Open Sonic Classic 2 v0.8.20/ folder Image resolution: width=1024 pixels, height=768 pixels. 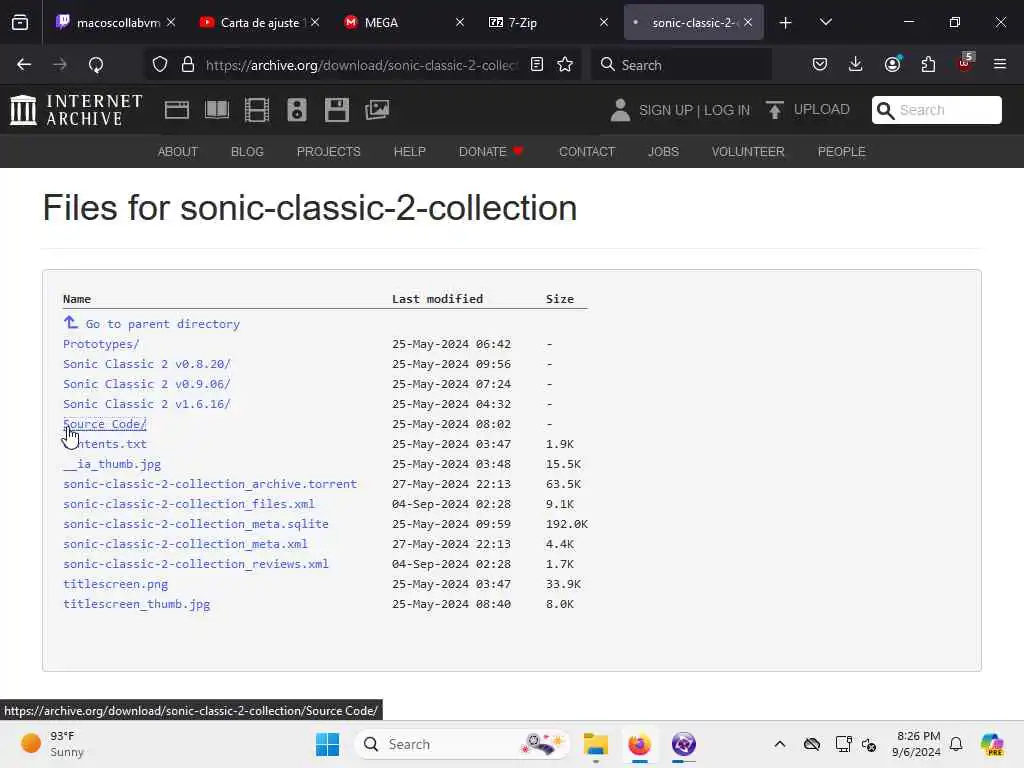point(147,364)
